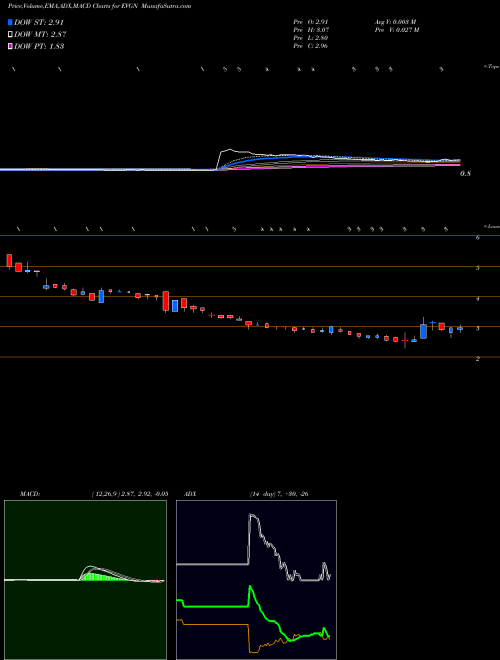This screenshot has height=660, width=500.
Task: Click the 'MACD:' panel heading
Action: click(x=29, y=494)
